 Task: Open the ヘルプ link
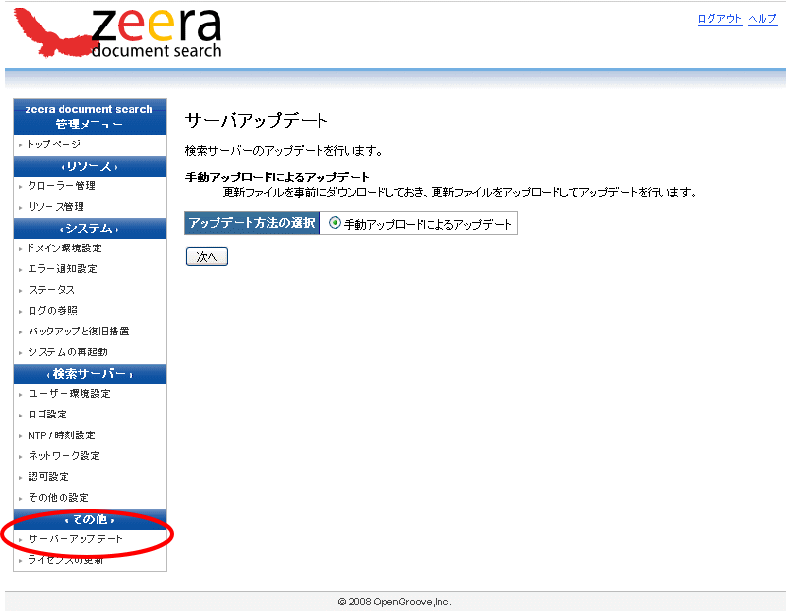click(762, 19)
